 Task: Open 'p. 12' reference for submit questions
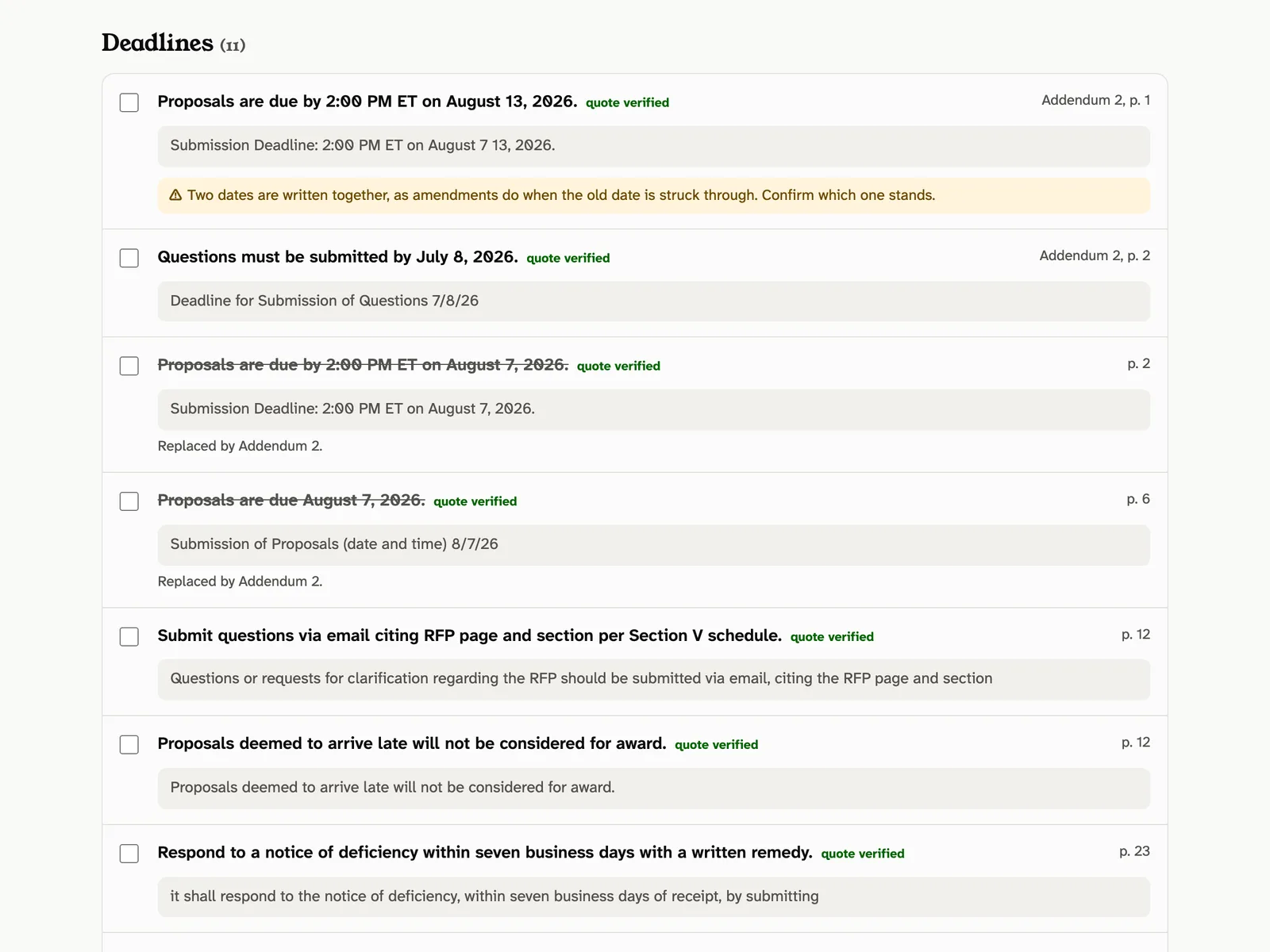click(x=1136, y=635)
